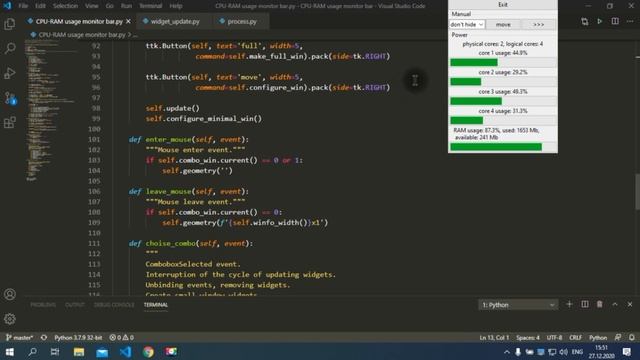Viewport: 640px width, 360px height.
Task: Open the Terminal menu
Action: (x=151, y=6)
